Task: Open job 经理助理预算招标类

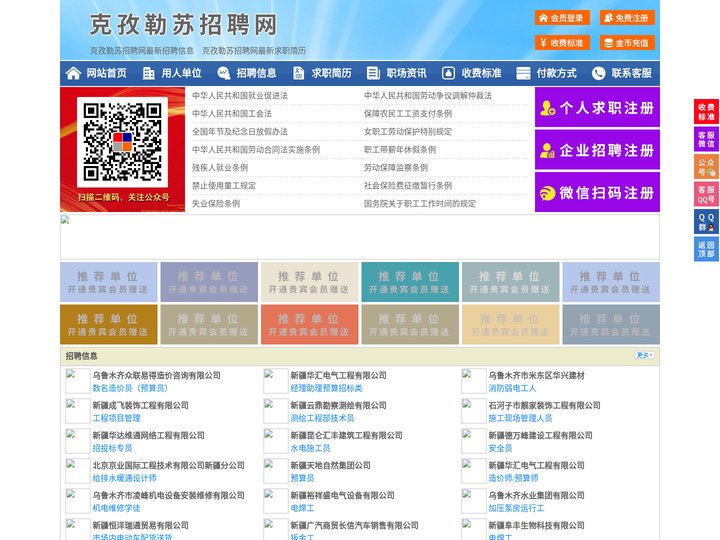Action: 326,388
